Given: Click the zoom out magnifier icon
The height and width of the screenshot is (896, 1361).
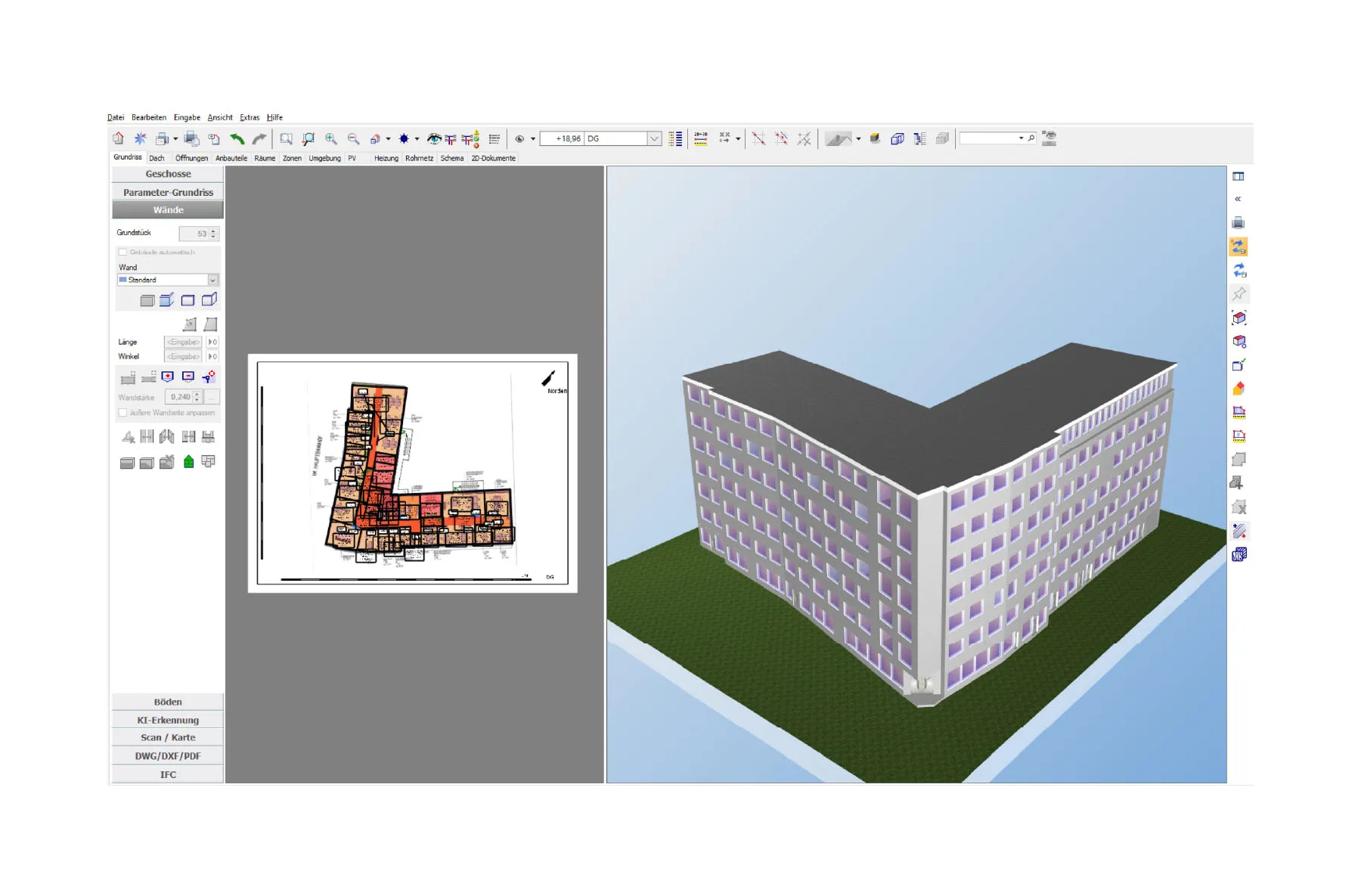Looking at the screenshot, I should pyautogui.click(x=353, y=138).
